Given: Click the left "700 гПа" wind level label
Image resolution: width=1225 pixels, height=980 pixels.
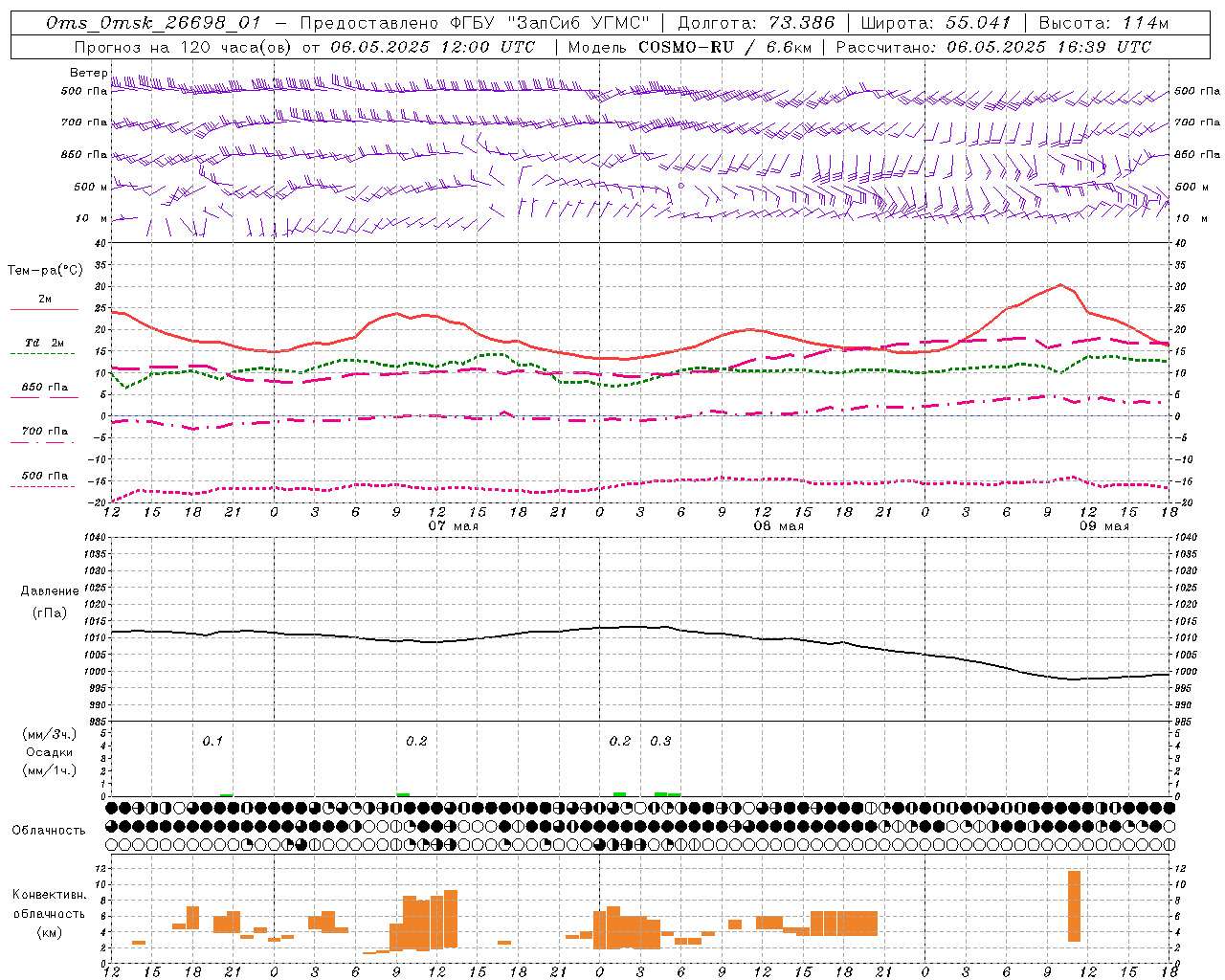Looking at the screenshot, I should [x=84, y=122].
